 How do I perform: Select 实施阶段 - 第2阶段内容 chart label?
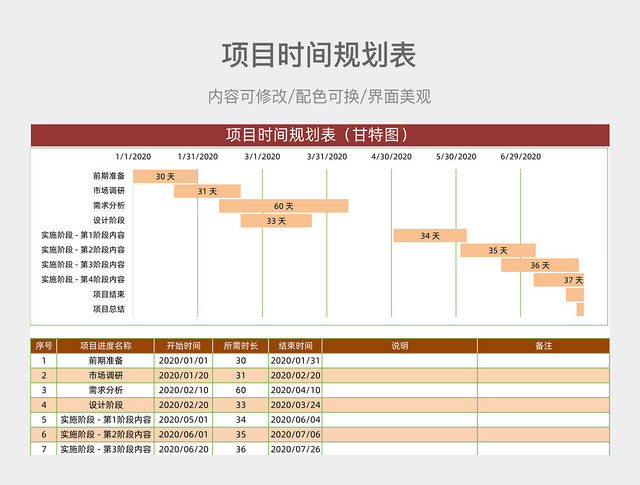[83, 250]
